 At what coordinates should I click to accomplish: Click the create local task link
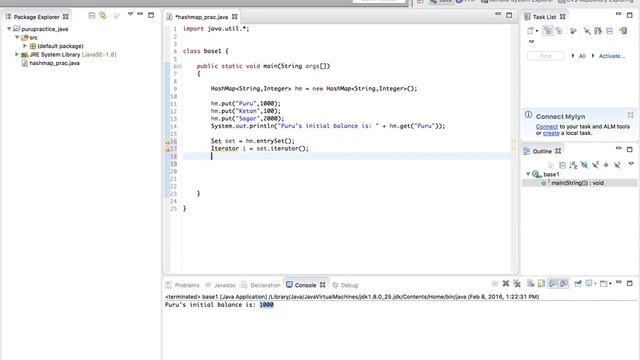[x=551, y=133]
